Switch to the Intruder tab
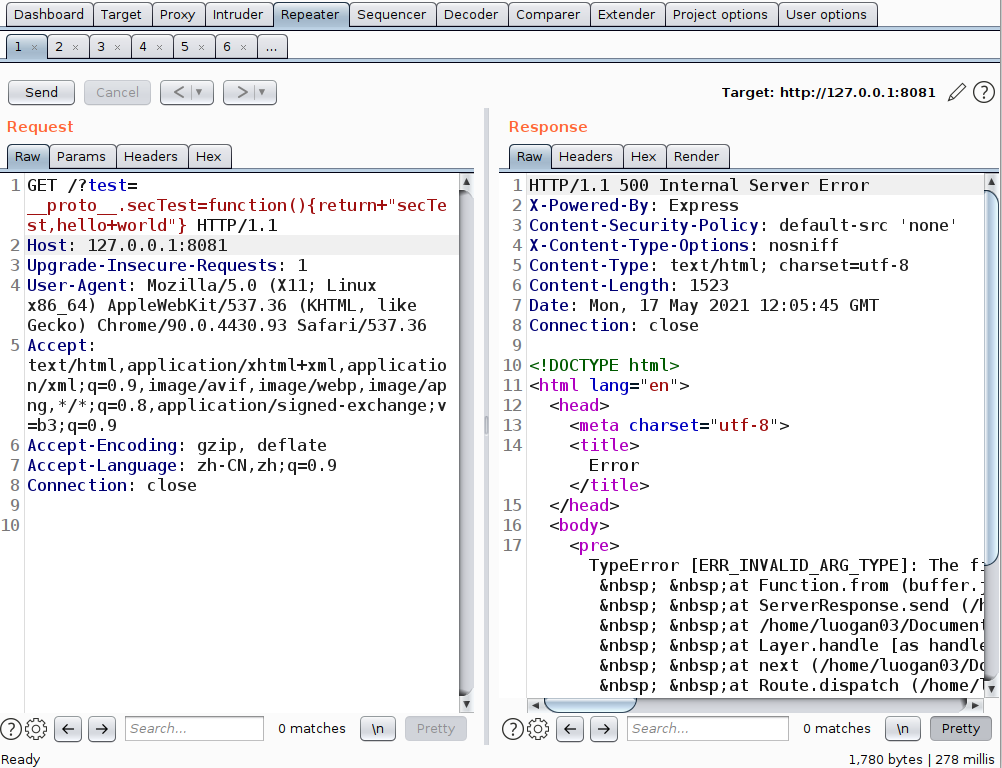Viewport: 1002px width, 768px height. [238, 14]
